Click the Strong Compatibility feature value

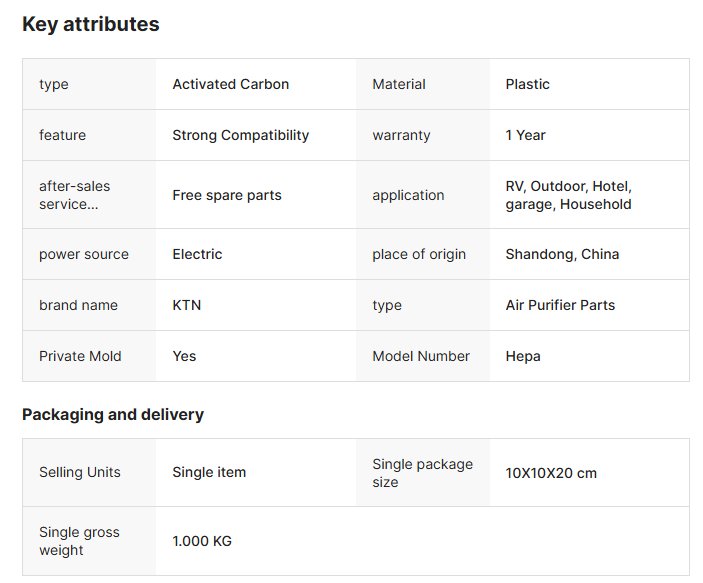(x=240, y=135)
